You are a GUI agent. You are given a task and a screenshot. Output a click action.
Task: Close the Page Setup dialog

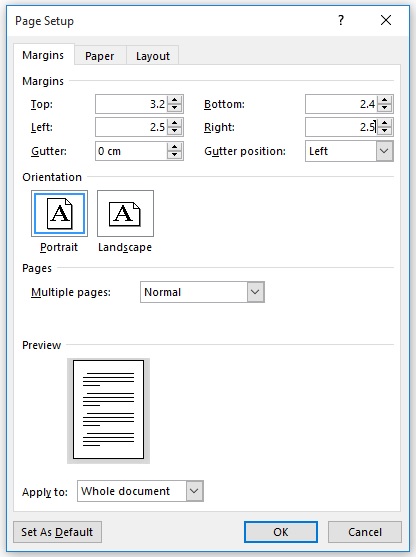click(x=386, y=20)
